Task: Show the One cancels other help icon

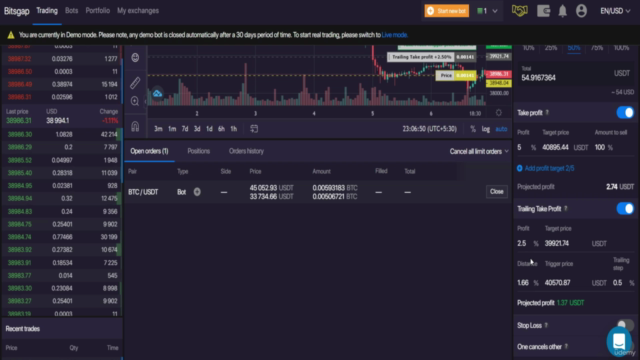Action: click(566, 347)
